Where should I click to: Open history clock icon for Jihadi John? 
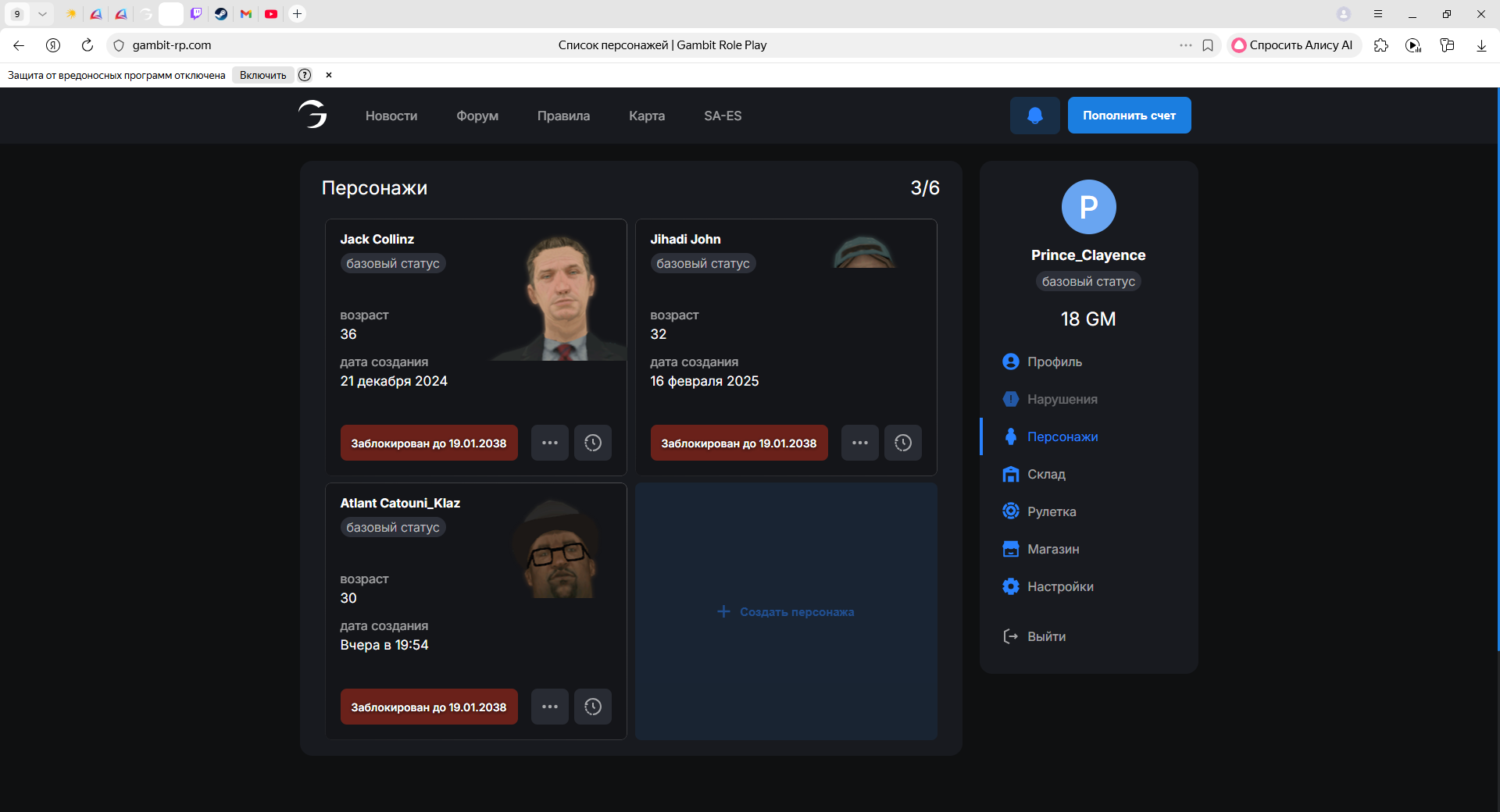(903, 443)
